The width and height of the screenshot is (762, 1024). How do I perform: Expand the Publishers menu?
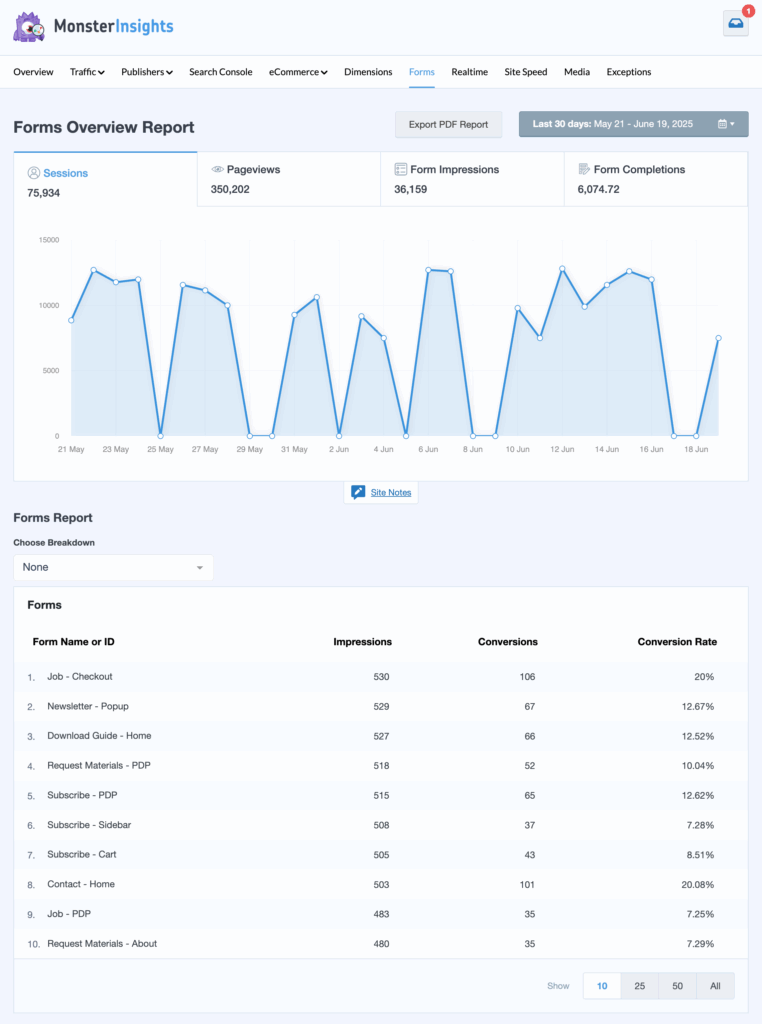tap(147, 72)
